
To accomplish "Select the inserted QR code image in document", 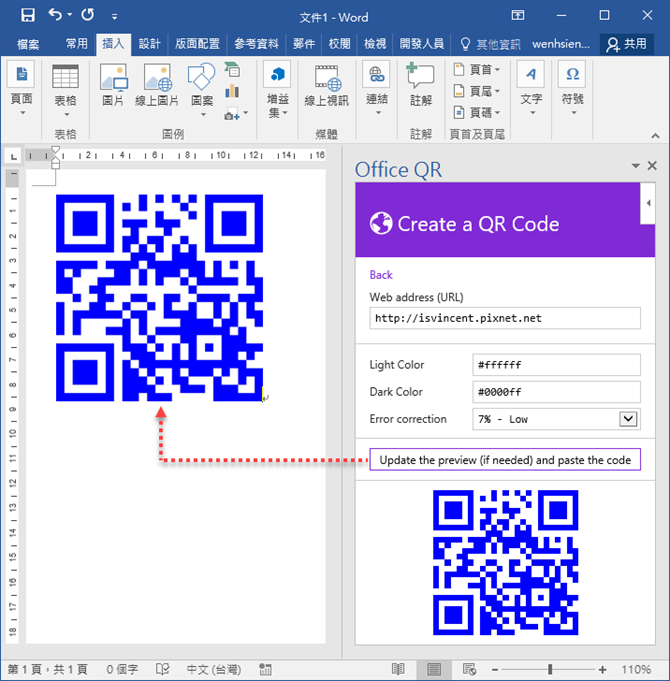I will point(159,298).
